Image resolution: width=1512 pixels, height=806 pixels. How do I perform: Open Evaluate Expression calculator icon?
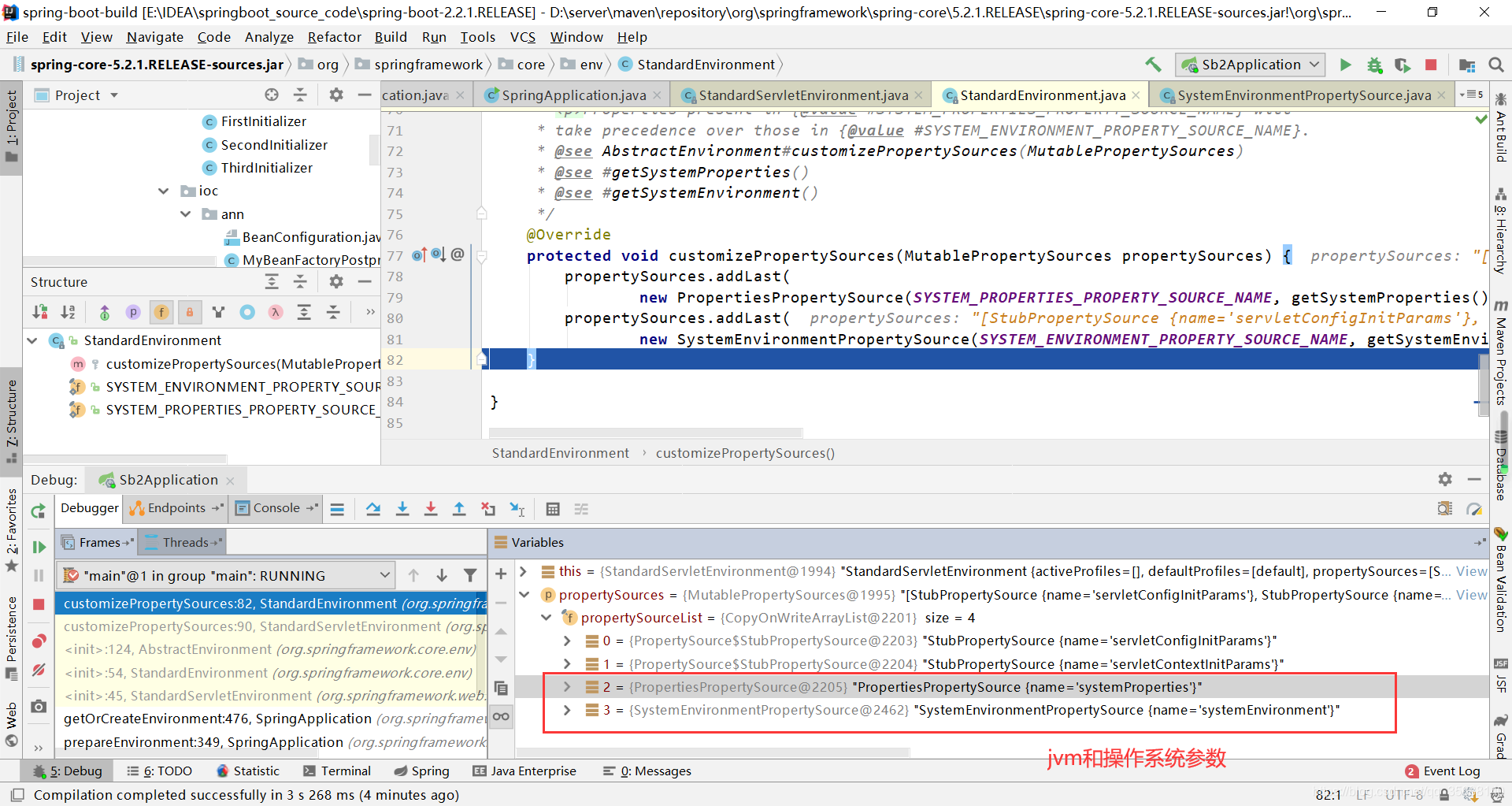coord(553,509)
